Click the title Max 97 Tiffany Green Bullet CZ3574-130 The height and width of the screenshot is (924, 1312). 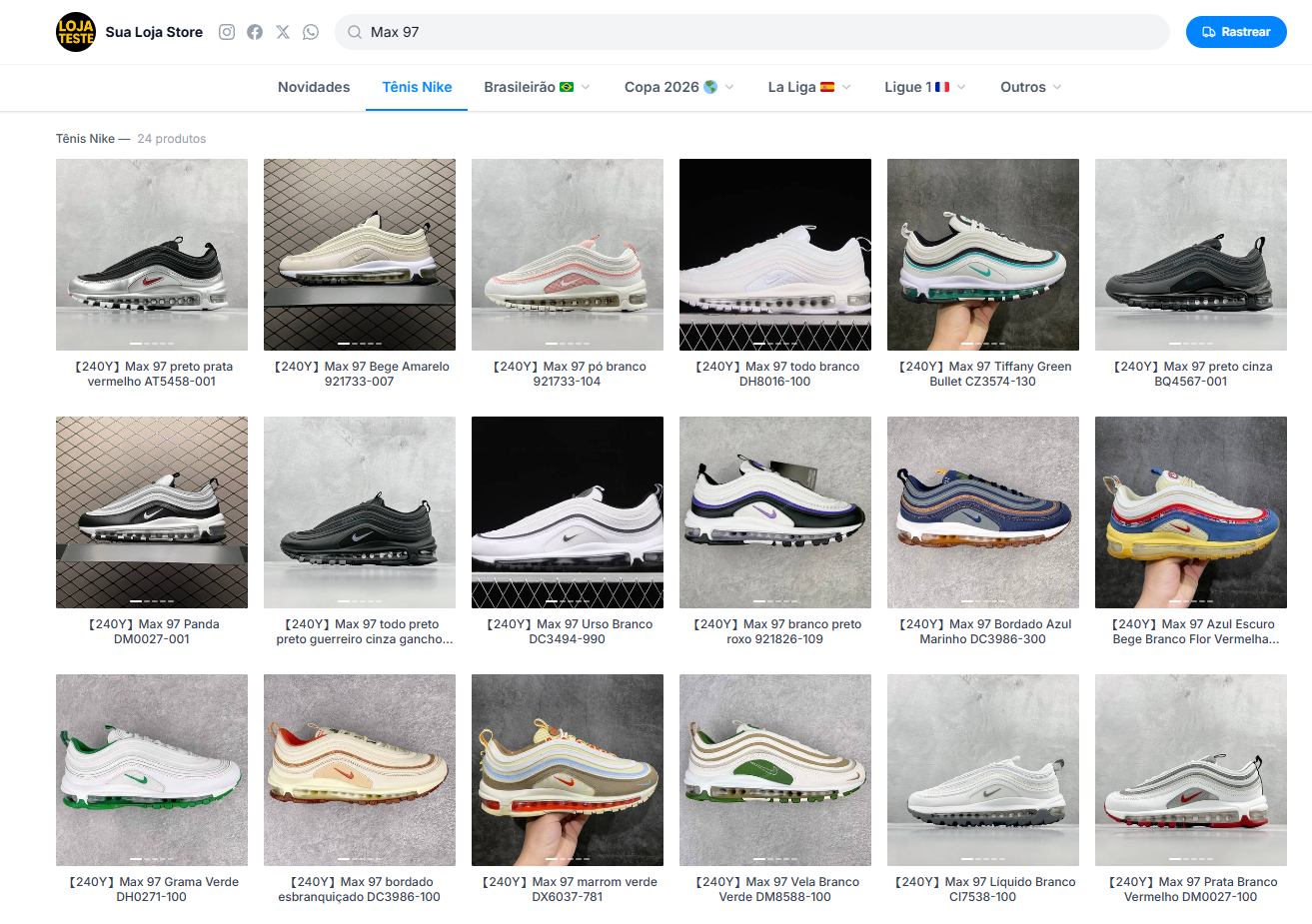coord(983,374)
